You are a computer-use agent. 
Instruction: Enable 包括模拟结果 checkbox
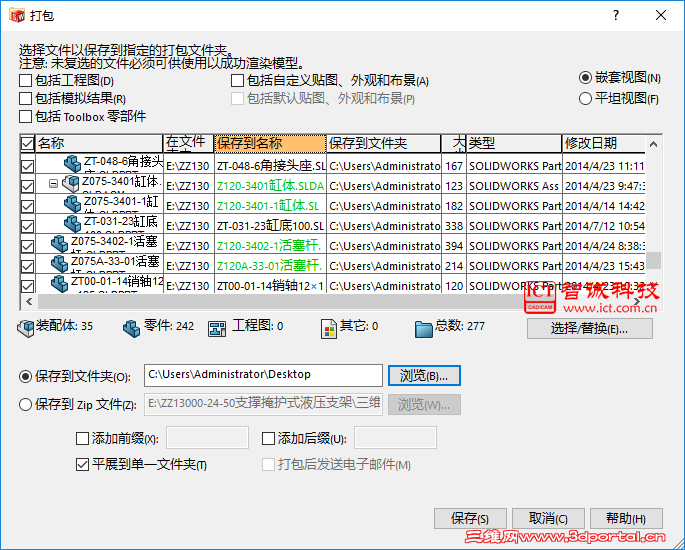click(25, 98)
